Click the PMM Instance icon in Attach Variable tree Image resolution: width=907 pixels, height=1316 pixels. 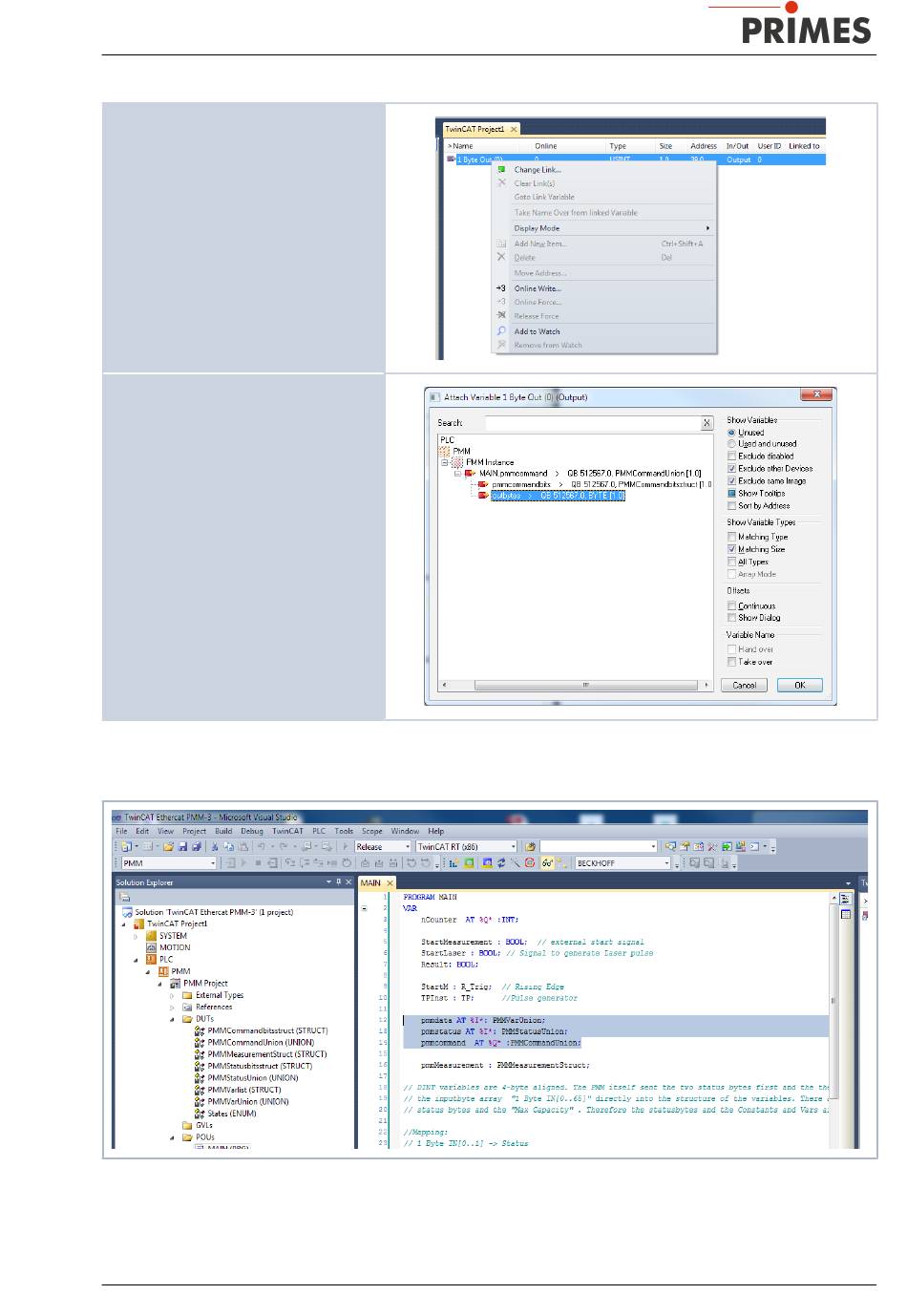458,462
